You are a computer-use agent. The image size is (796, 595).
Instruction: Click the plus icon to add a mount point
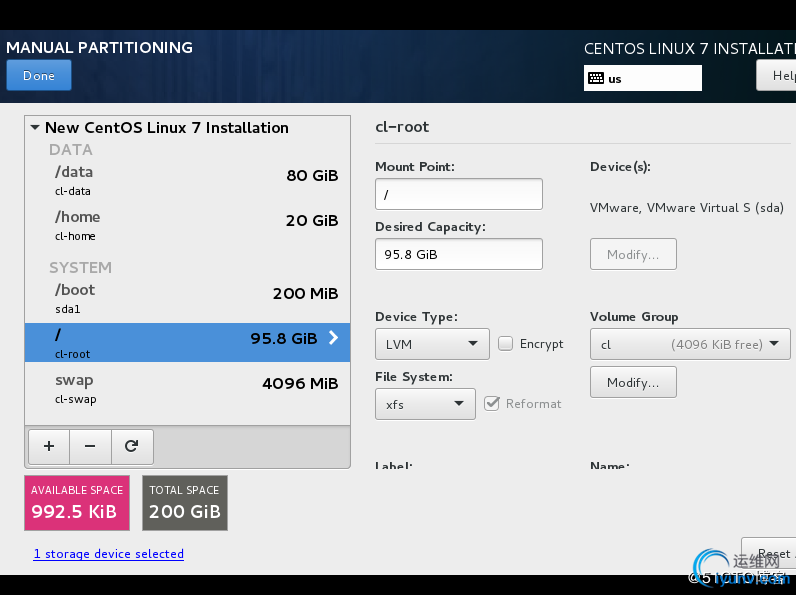[x=49, y=446]
